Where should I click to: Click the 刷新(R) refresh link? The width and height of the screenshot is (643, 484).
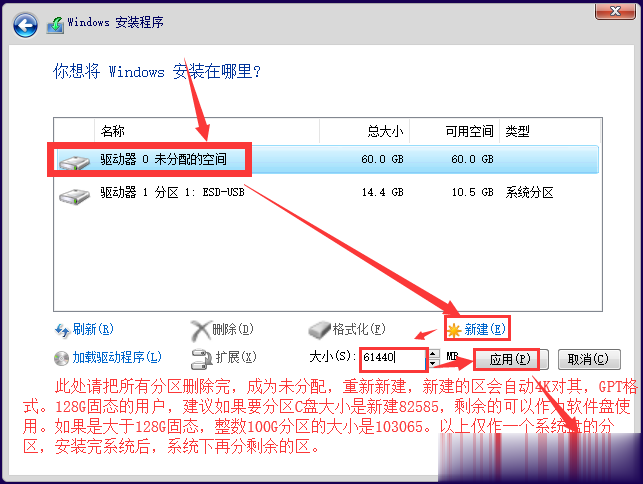coord(93,329)
